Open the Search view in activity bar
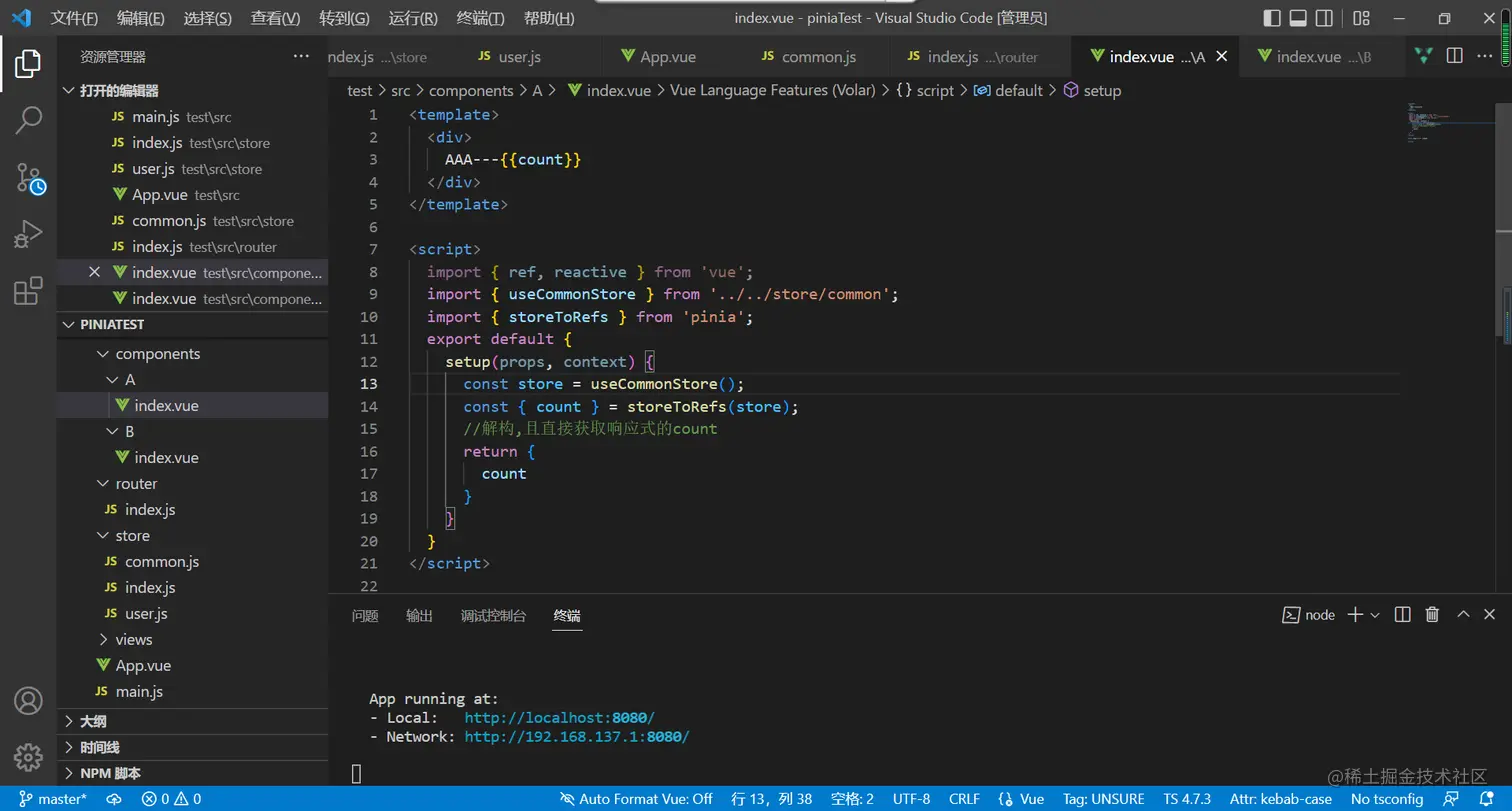Image resolution: width=1512 pixels, height=811 pixels. tap(28, 120)
